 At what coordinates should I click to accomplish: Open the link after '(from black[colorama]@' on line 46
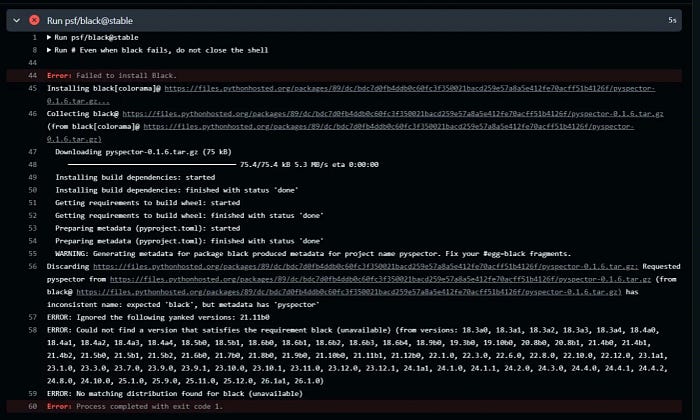340,133
